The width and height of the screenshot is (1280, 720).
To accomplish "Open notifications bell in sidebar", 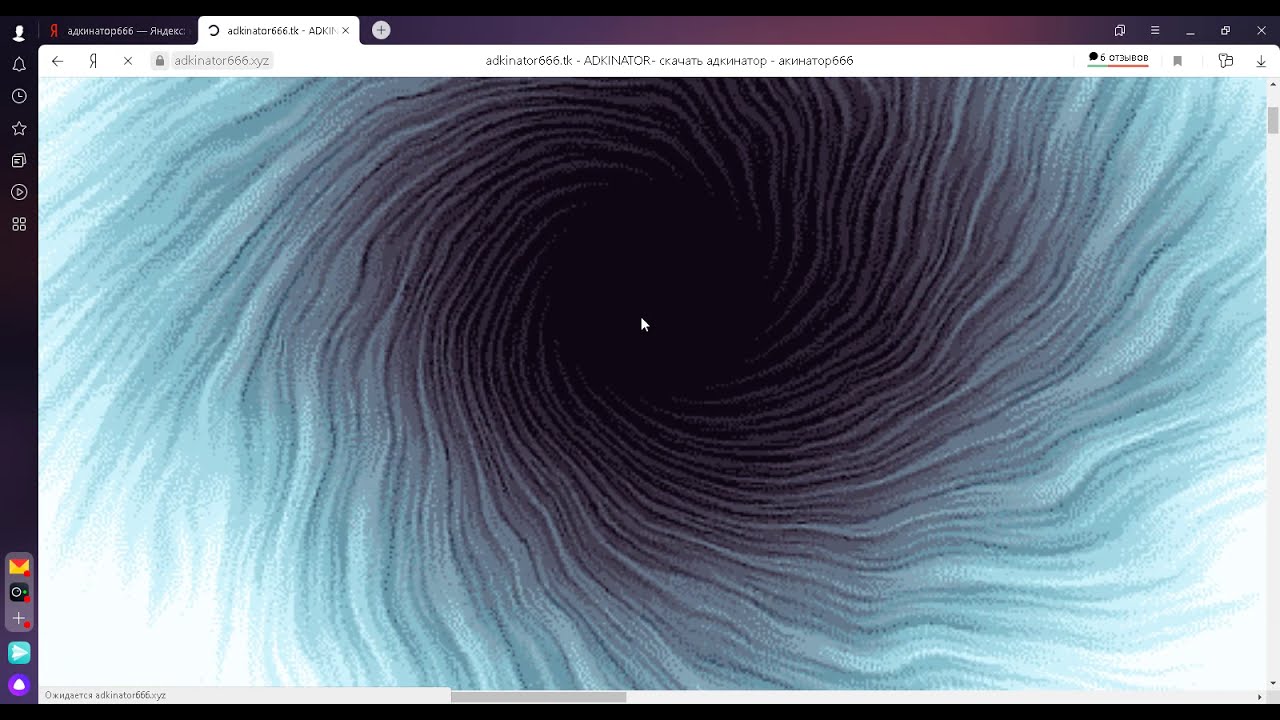I will 19,64.
